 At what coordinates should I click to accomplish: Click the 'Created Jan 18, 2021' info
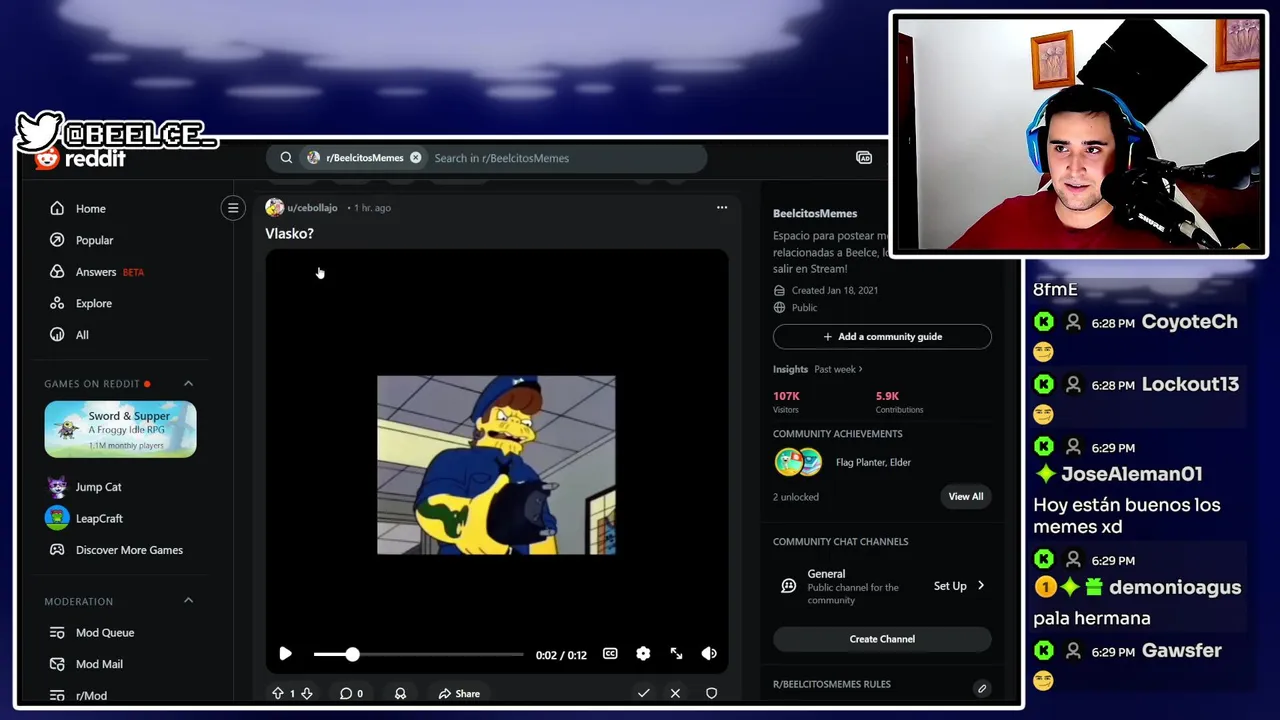coord(826,290)
